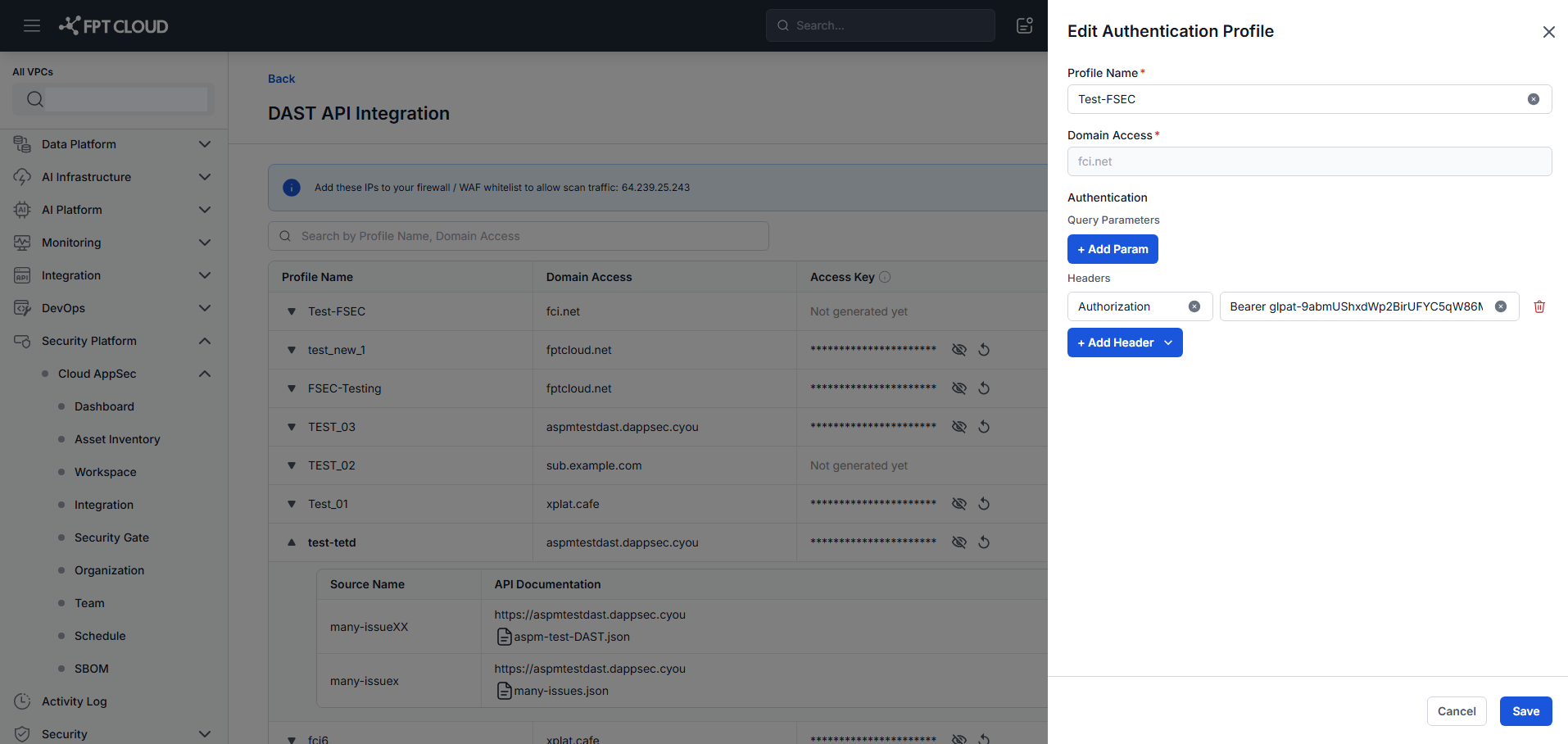1568x744 pixels.
Task: Click the DevOps sidebar icon
Action: 22,308
